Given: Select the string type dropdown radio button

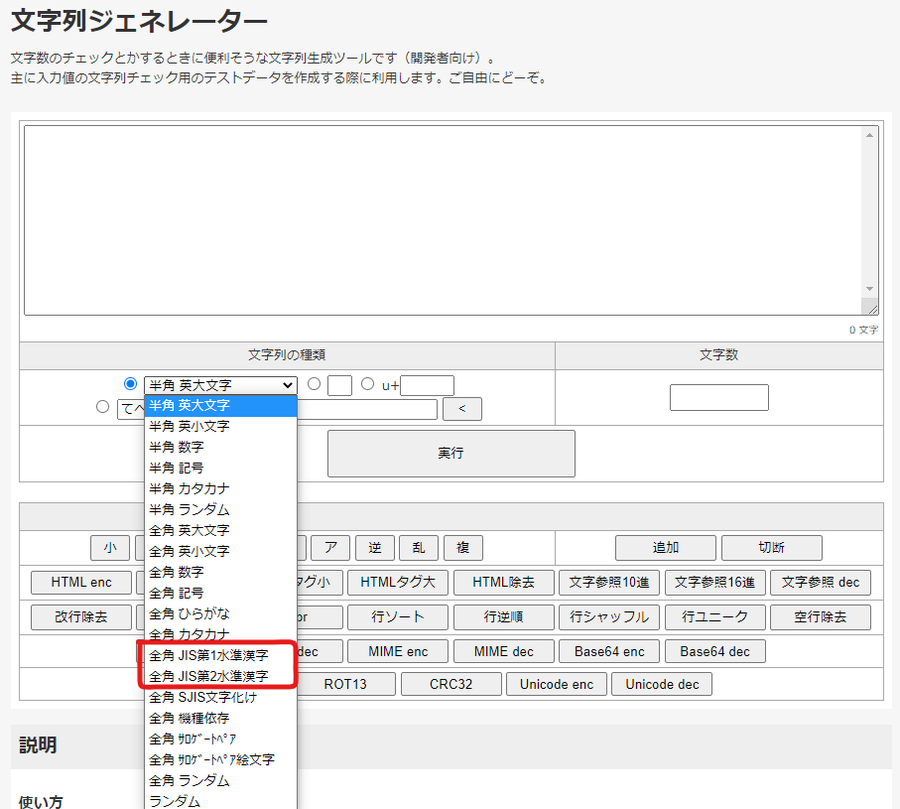Looking at the screenshot, I should (130, 384).
